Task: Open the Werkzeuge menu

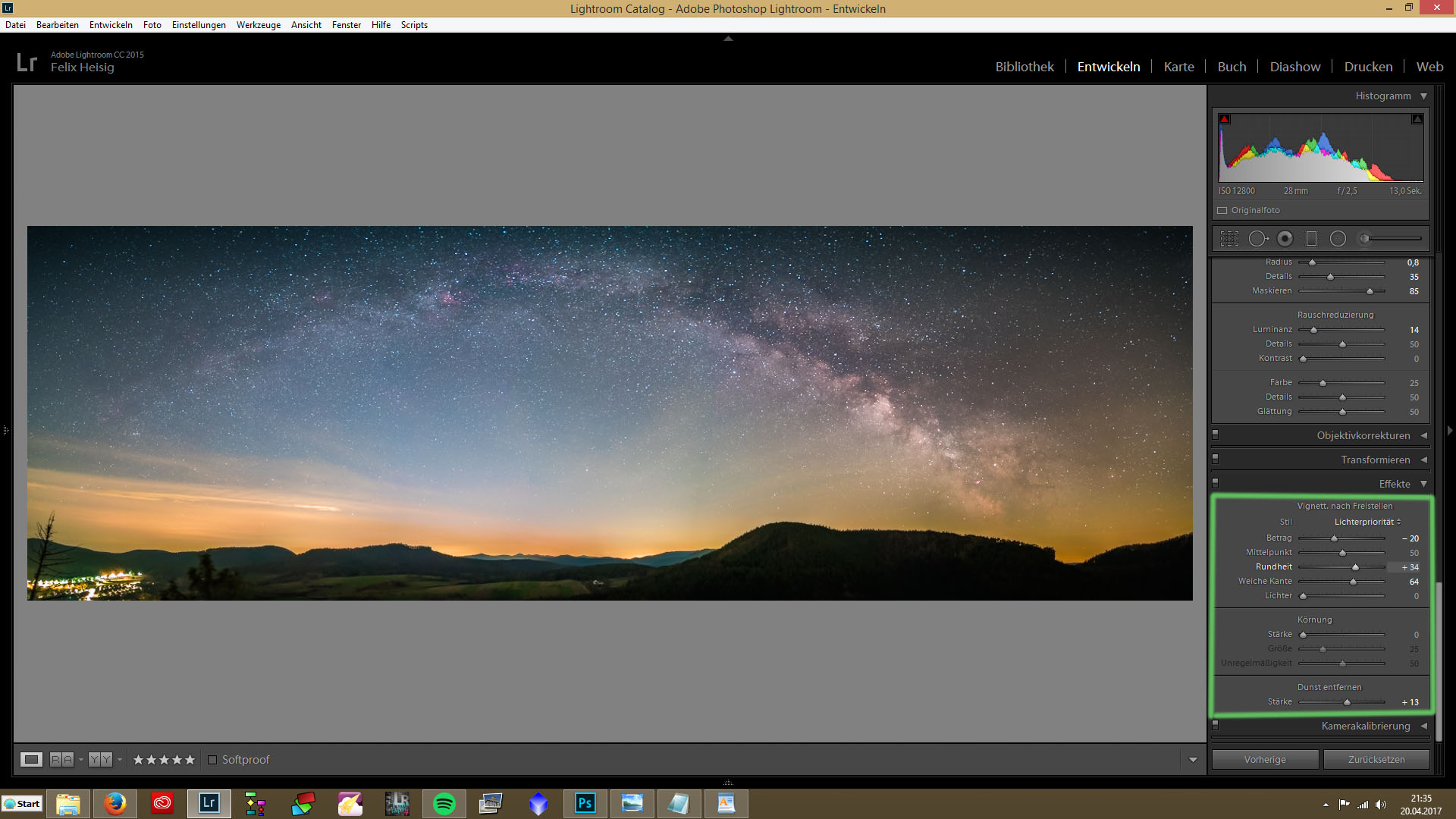Action: 258,25
